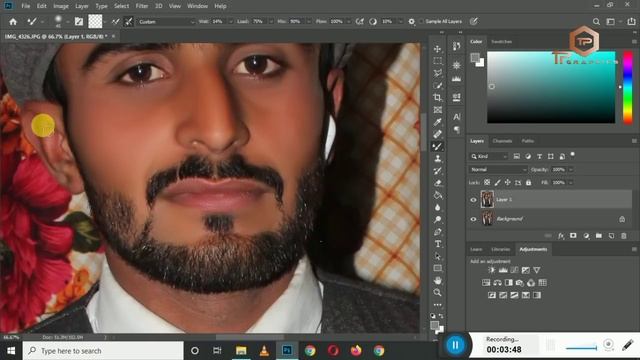This screenshot has height=360, width=640.
Task: Open the Filter menu
Action: point(142,6)
